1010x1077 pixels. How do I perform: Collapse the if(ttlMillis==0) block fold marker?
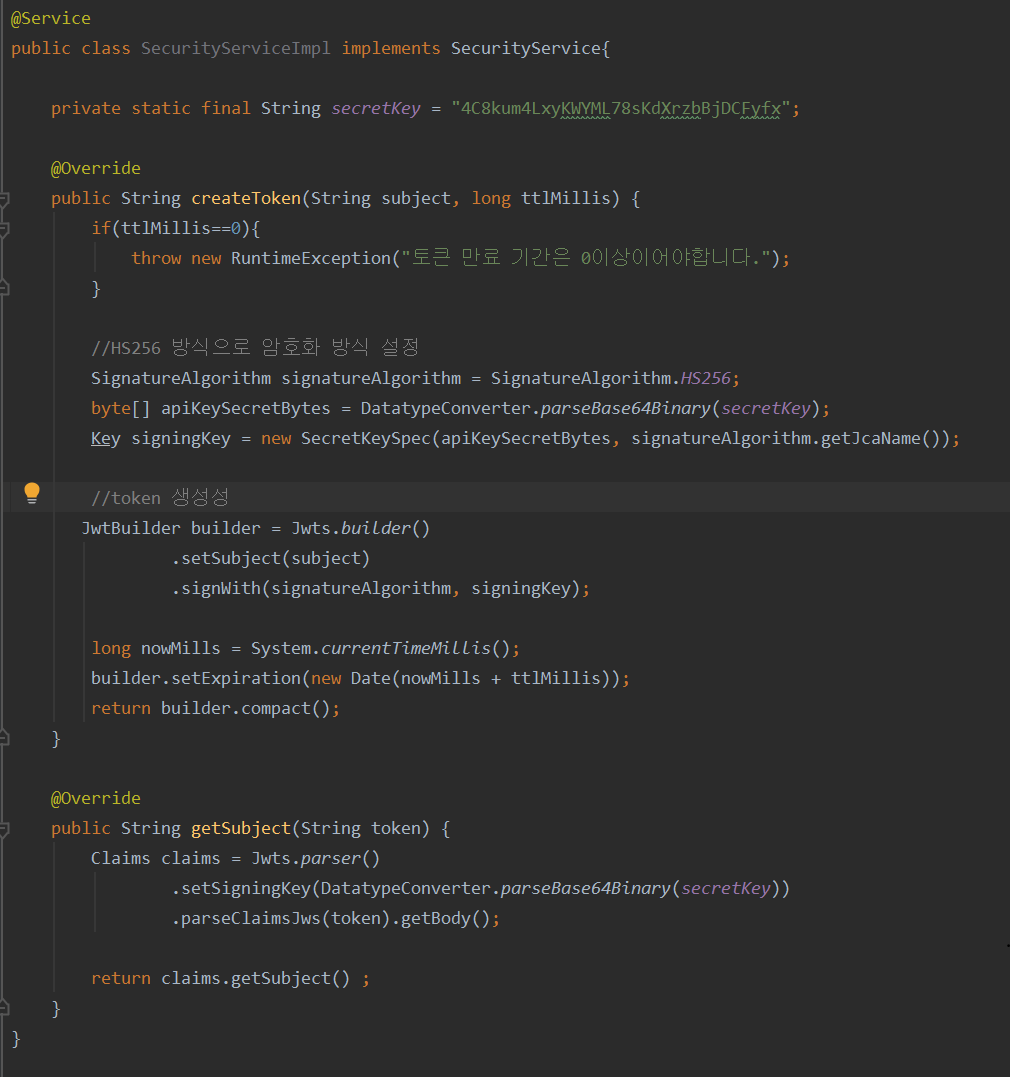tap(3, 229)
